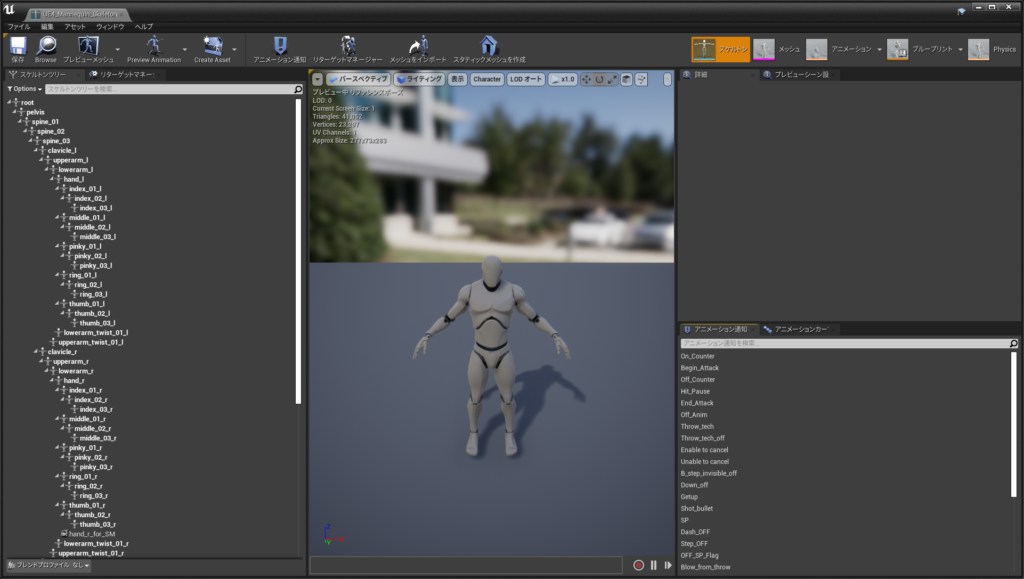Switch to スケルトン editor mode
The width and height of the screenshot is (1024, 579).
tap(720, 49)
